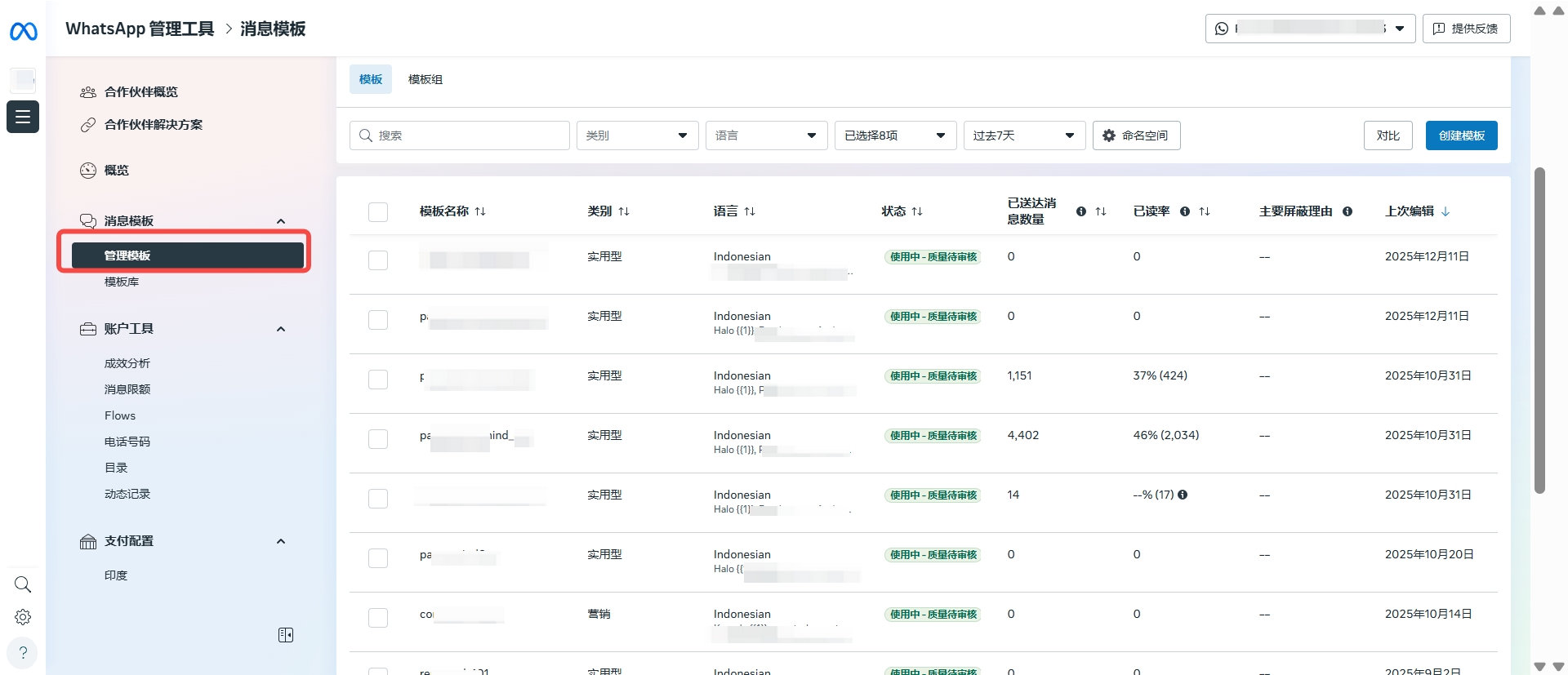The height and width of the screenshot is (675, 1568).
Task: Open the hamburger menu icon
Action: click(23, 117)
